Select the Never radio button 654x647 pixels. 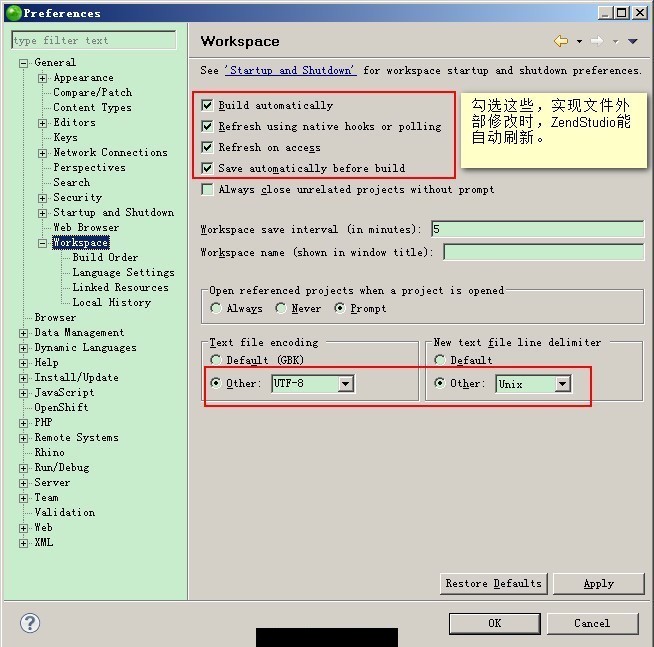281,308
